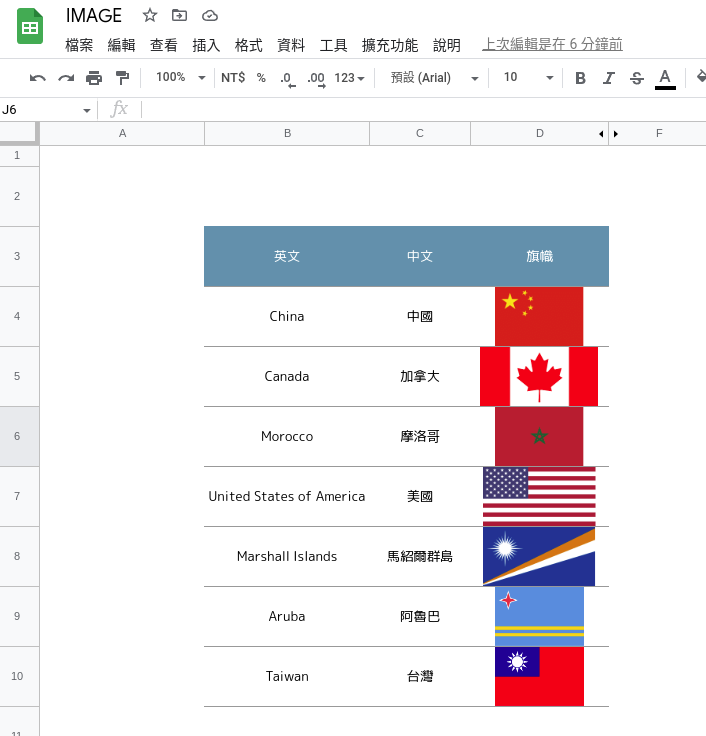This screenshot has width=706, height=736.
Task: Select column D header
Action: tap(540, 133)
